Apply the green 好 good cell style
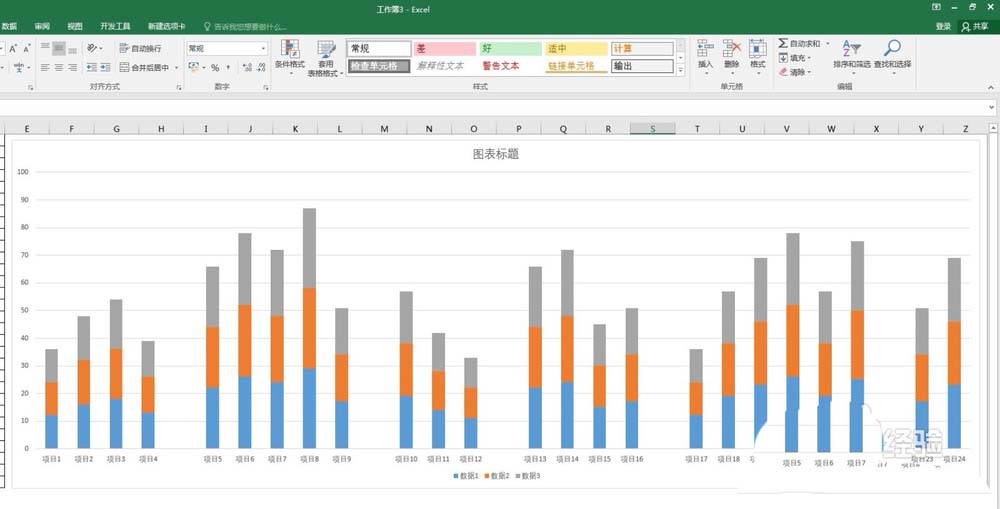The height and width of the screenshot is (509, 1000). (x=510, y=48)
